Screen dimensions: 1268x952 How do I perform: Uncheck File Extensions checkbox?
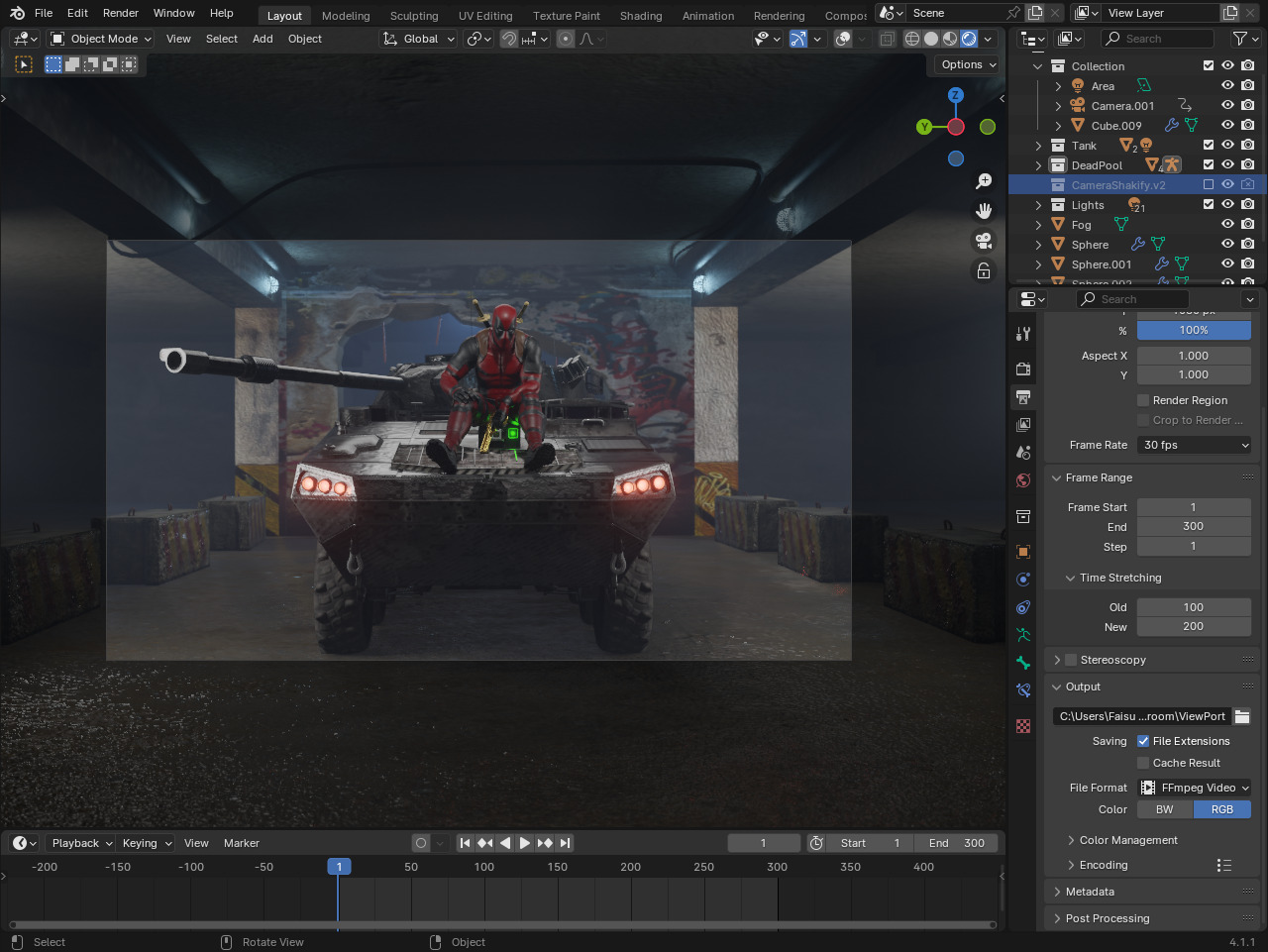[1143, 741]
